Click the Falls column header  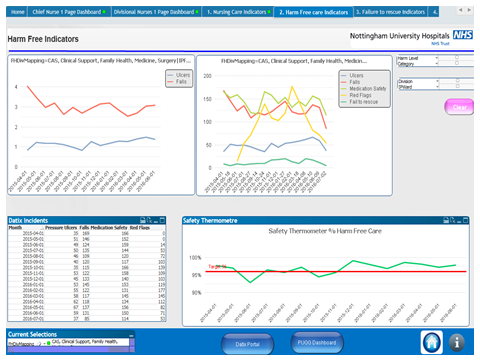(x=84, y=228)
